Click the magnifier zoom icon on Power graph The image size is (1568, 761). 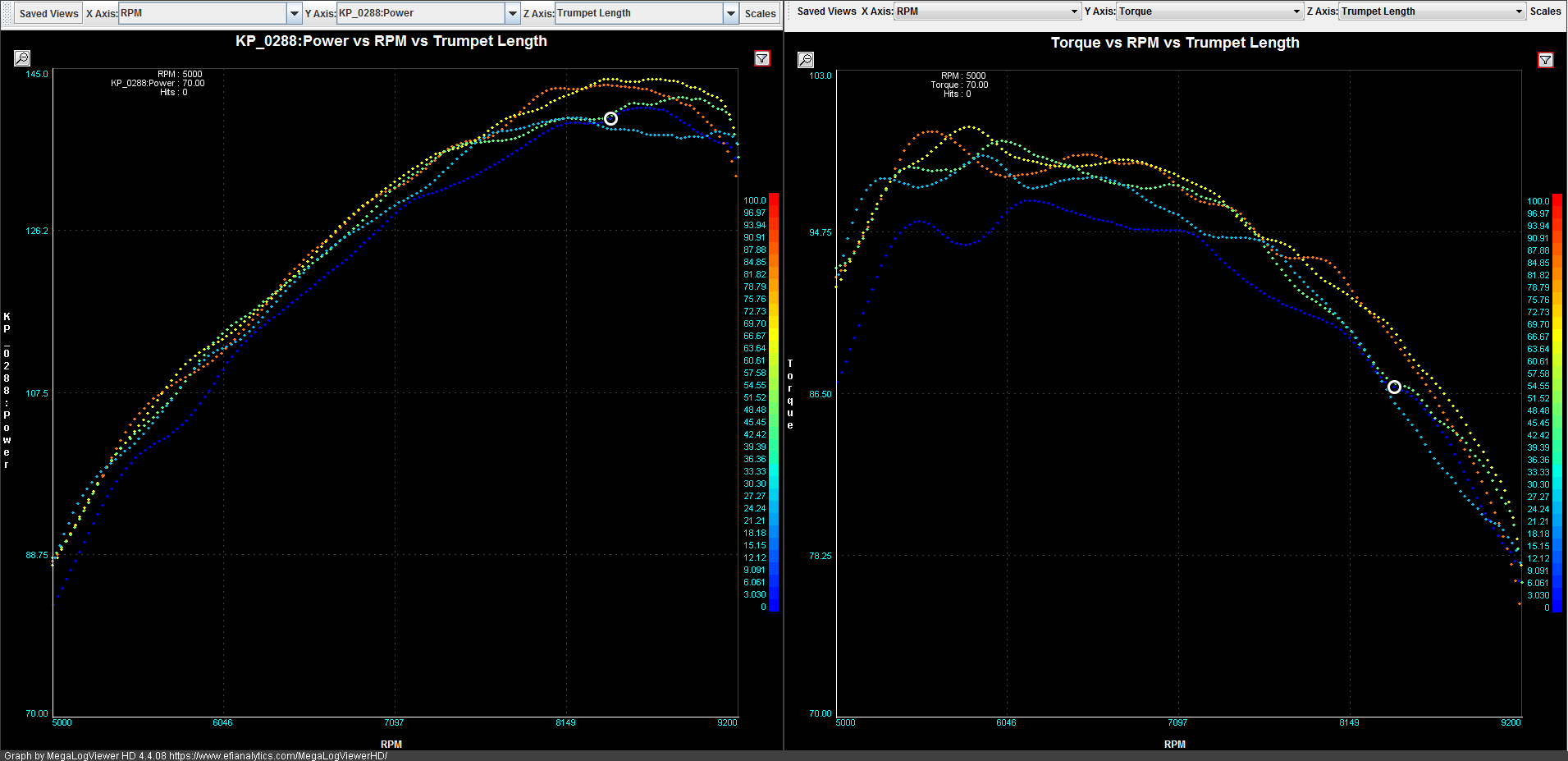pyautogui.click(x=22, y=58)
